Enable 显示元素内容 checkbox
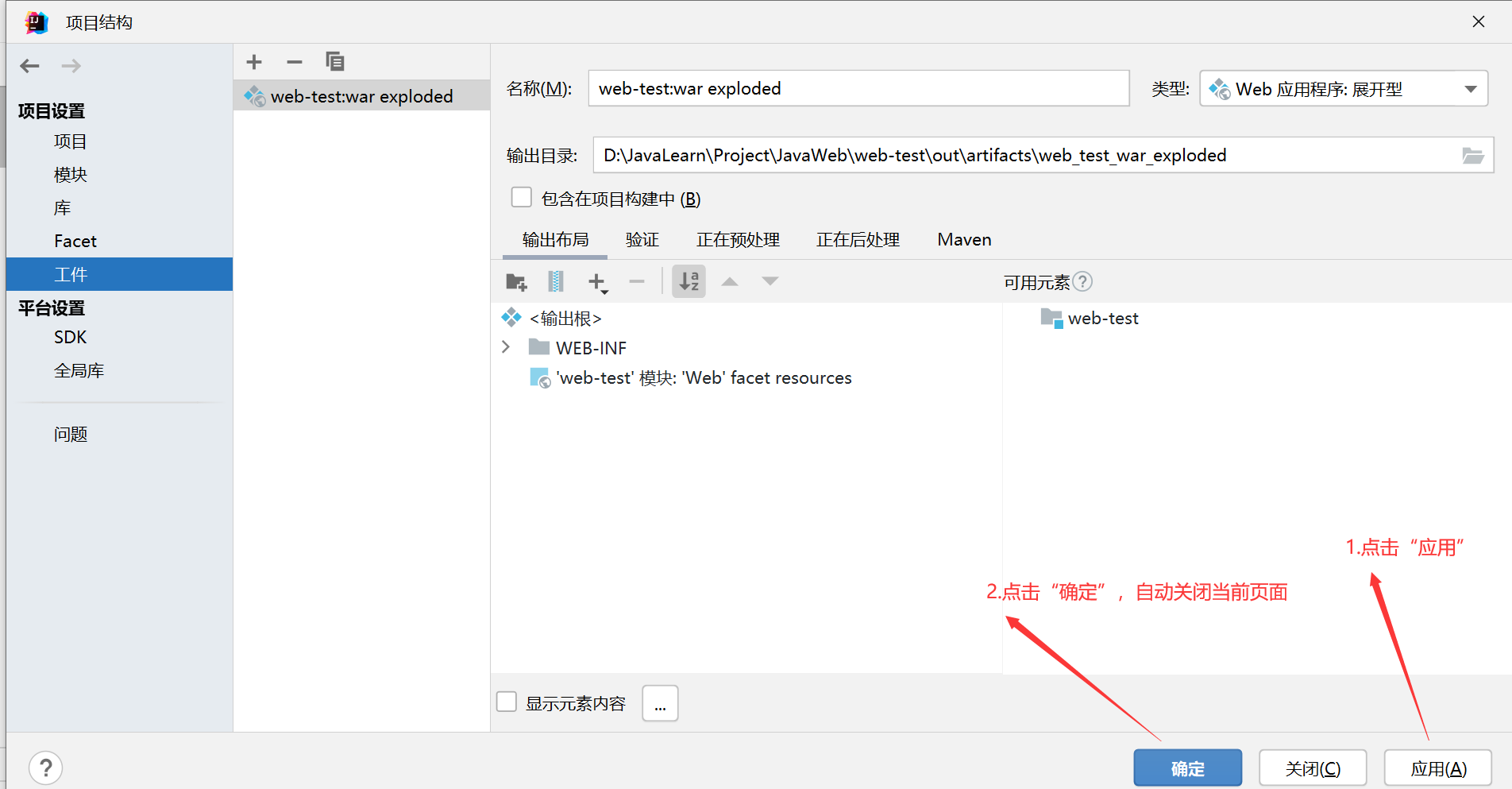 point(507,702)
